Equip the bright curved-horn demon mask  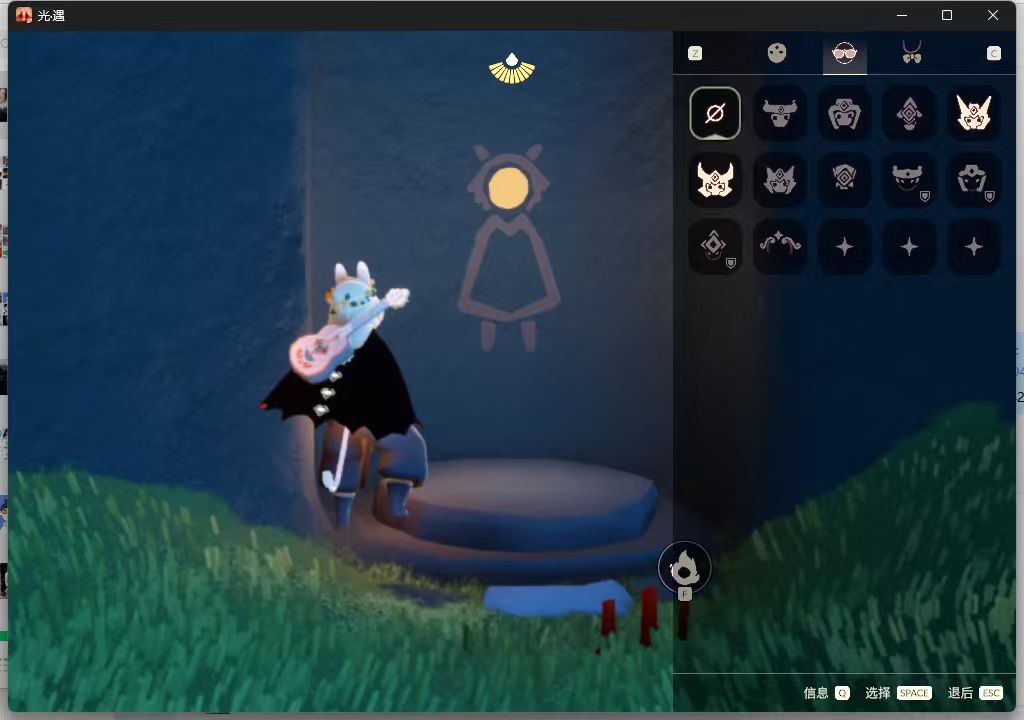(714, 180)
